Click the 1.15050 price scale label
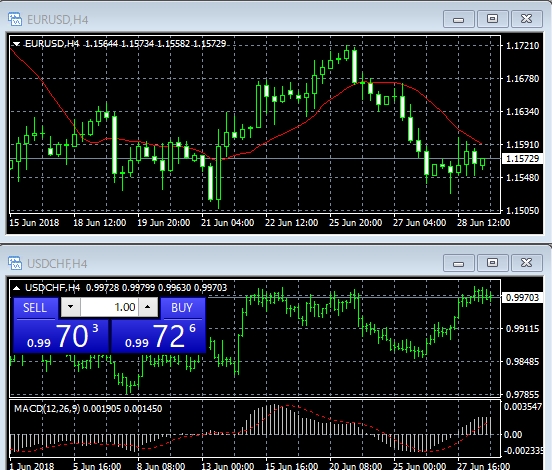 (x=522, y=211)
